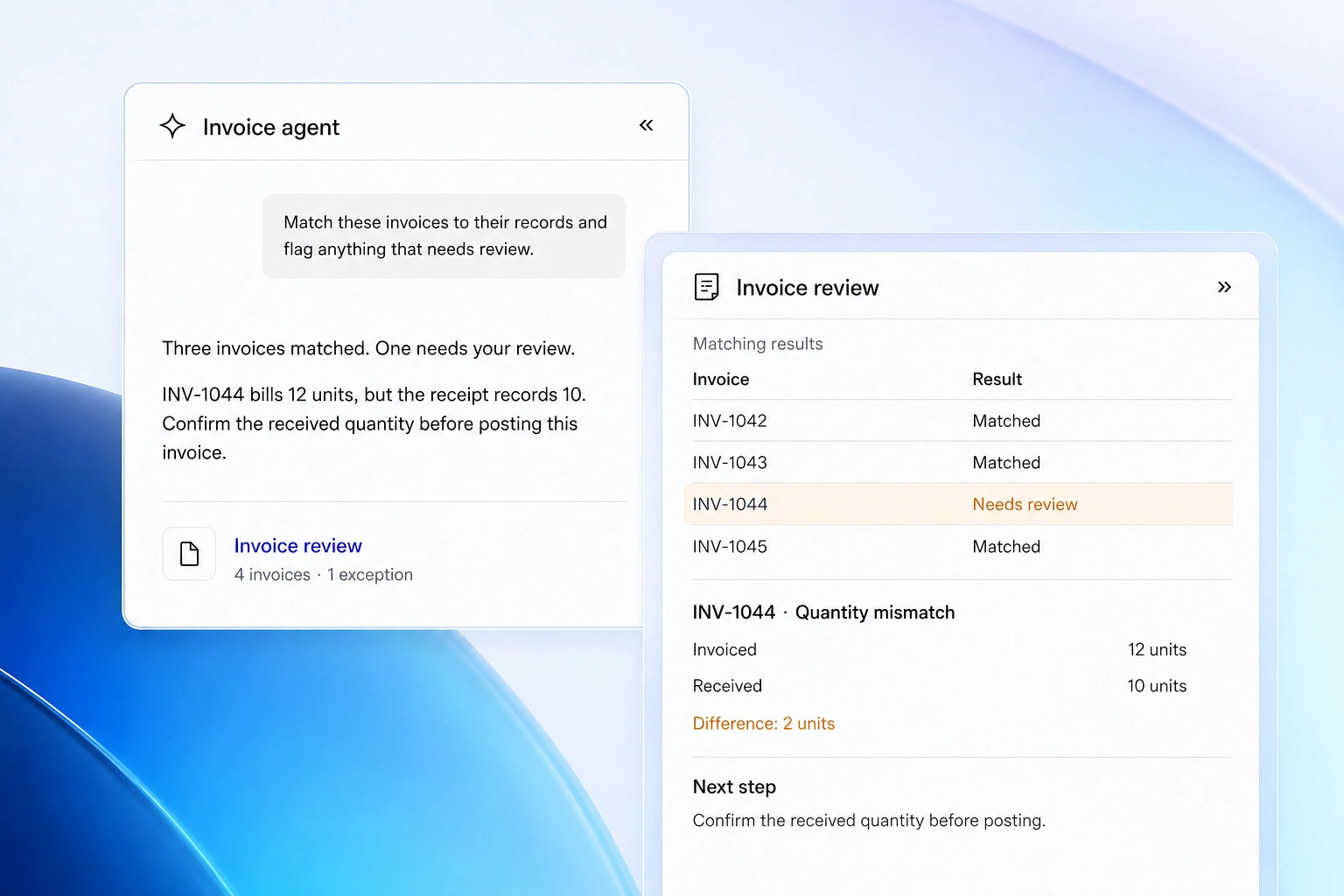Select the INV-1045 row

coord(962,547)
